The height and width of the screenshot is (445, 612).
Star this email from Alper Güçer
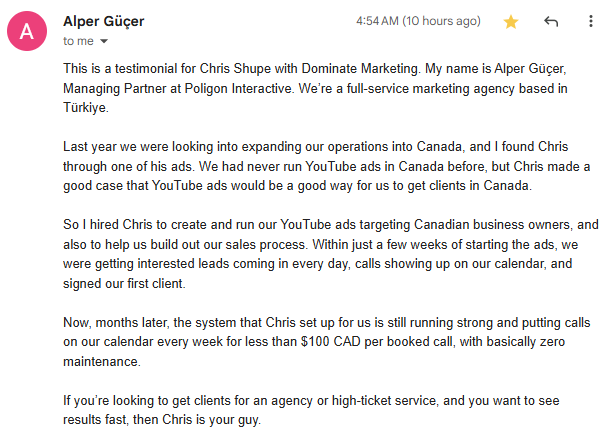[511, 21]
